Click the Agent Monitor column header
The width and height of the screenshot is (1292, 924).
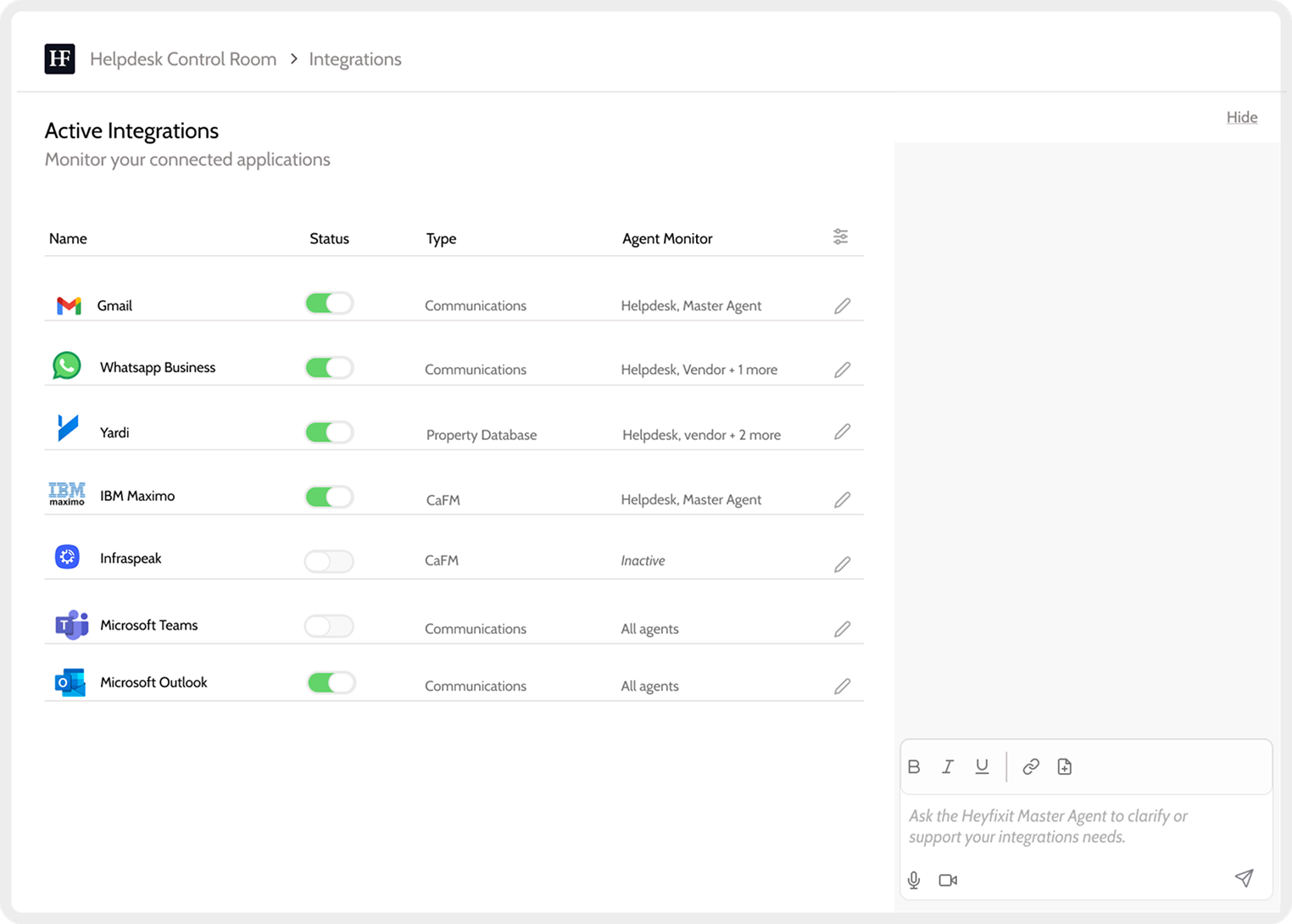tap(667, 239)
